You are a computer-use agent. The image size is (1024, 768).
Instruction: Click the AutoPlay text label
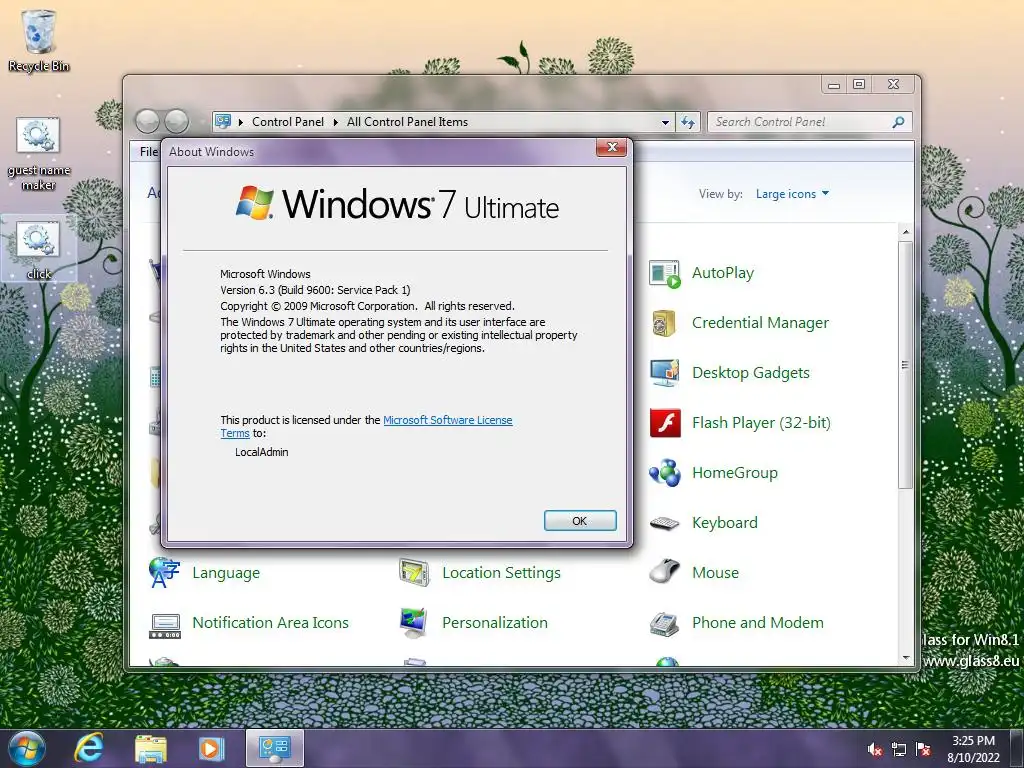coord(723,273)
